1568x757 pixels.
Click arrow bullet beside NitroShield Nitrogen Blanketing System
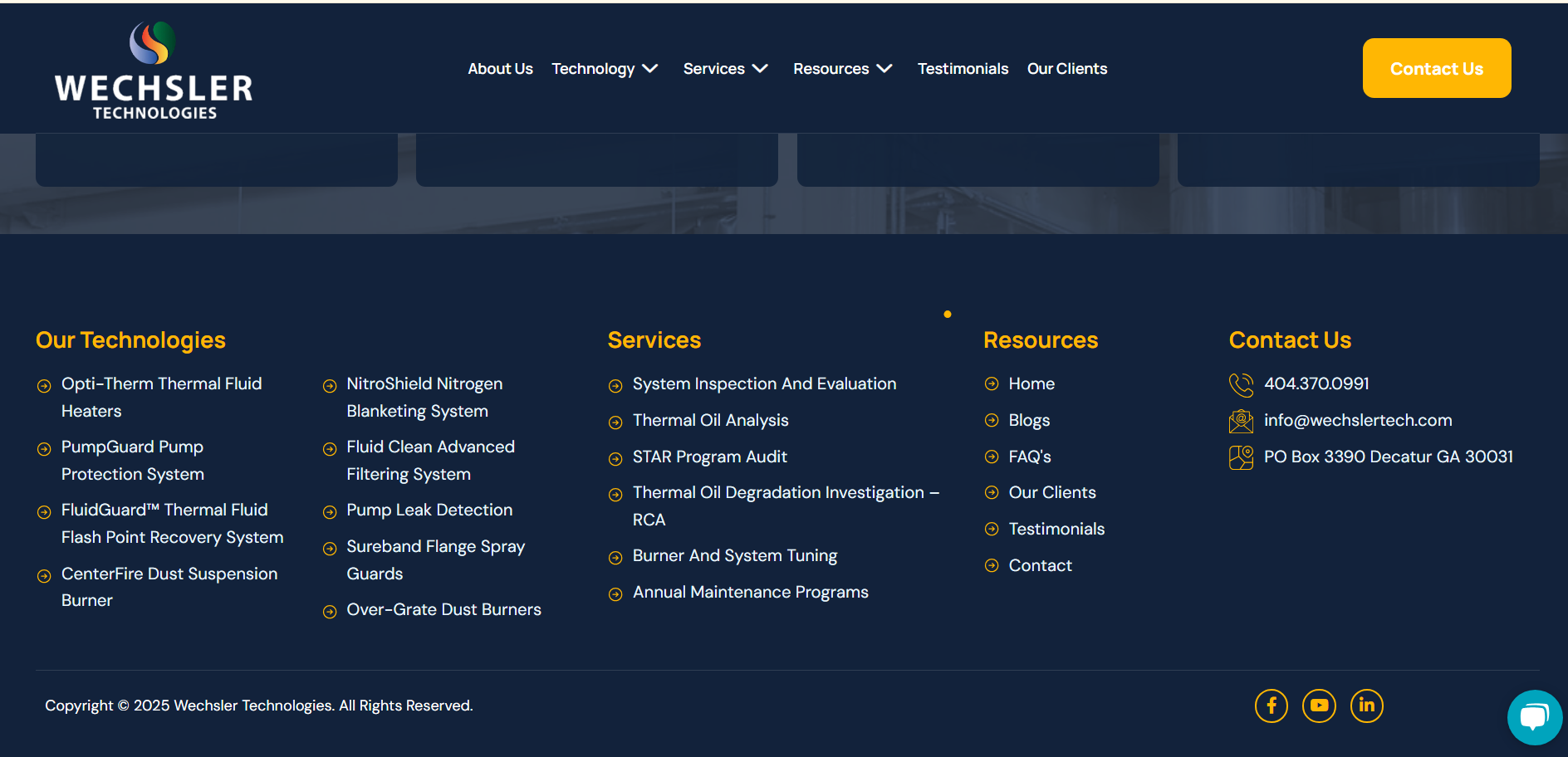click(x=330, y=386)
